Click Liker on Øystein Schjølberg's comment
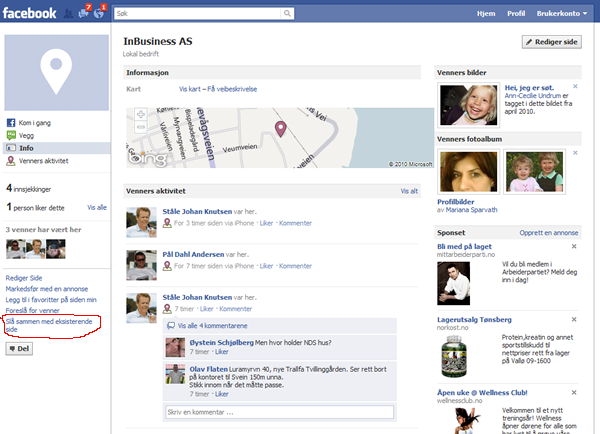 [222, 352]
